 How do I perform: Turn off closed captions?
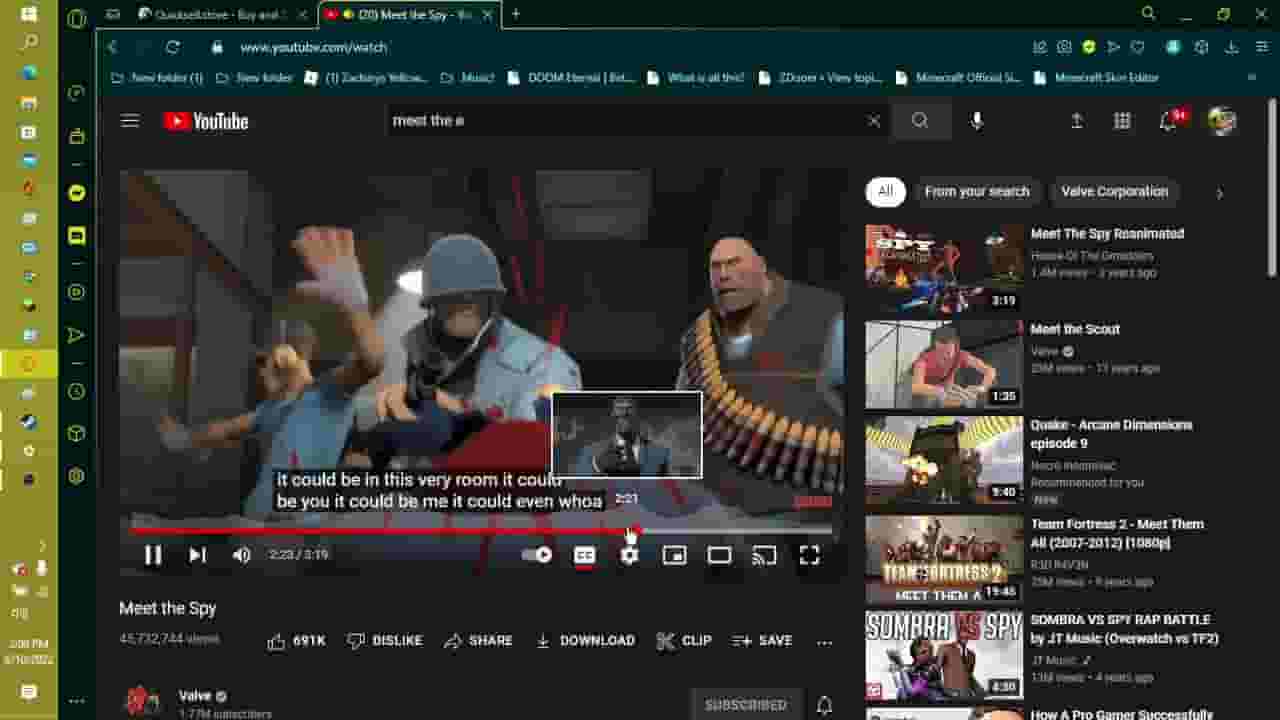coord(584,555)
